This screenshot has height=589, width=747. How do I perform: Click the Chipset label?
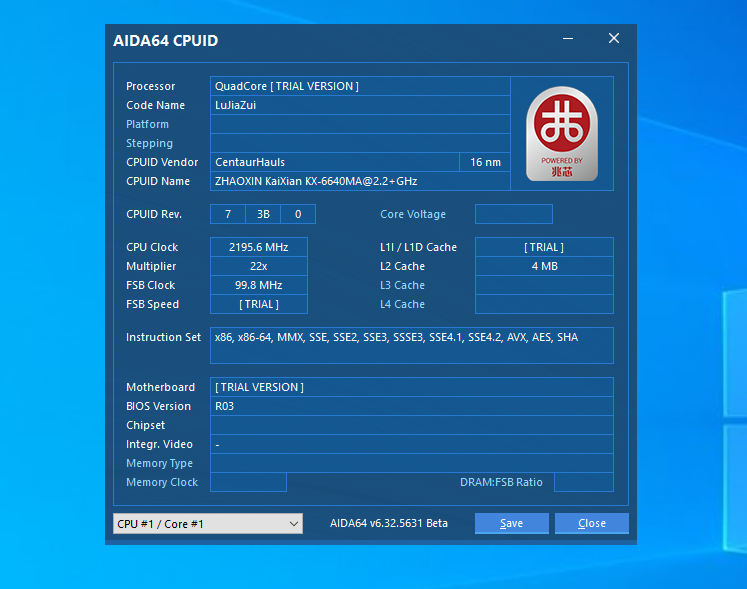145,425
